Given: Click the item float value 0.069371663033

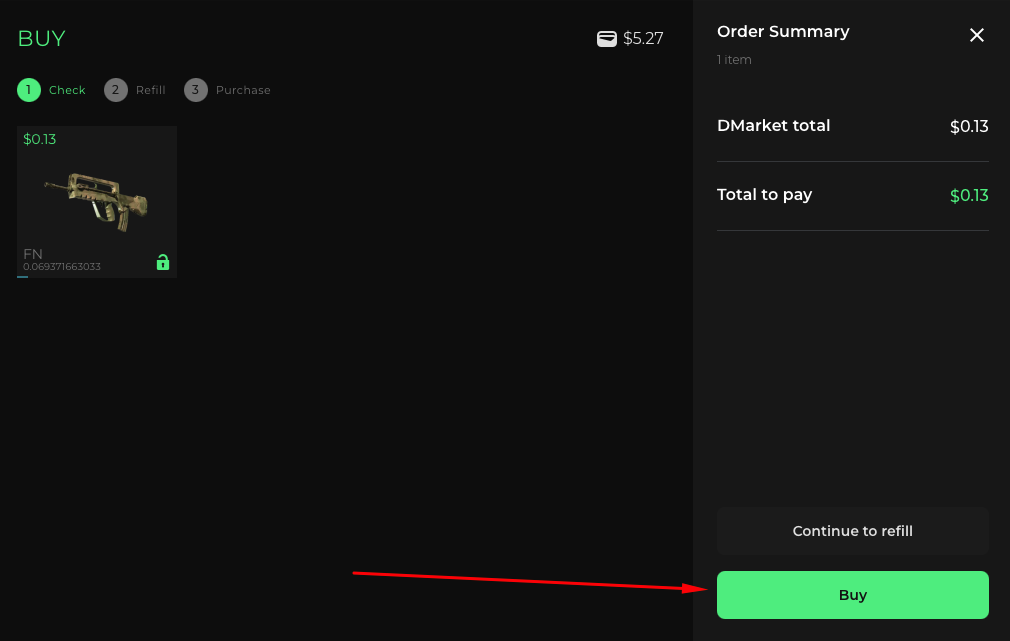Looking at the screenshot, I should [x=62, y=267].
